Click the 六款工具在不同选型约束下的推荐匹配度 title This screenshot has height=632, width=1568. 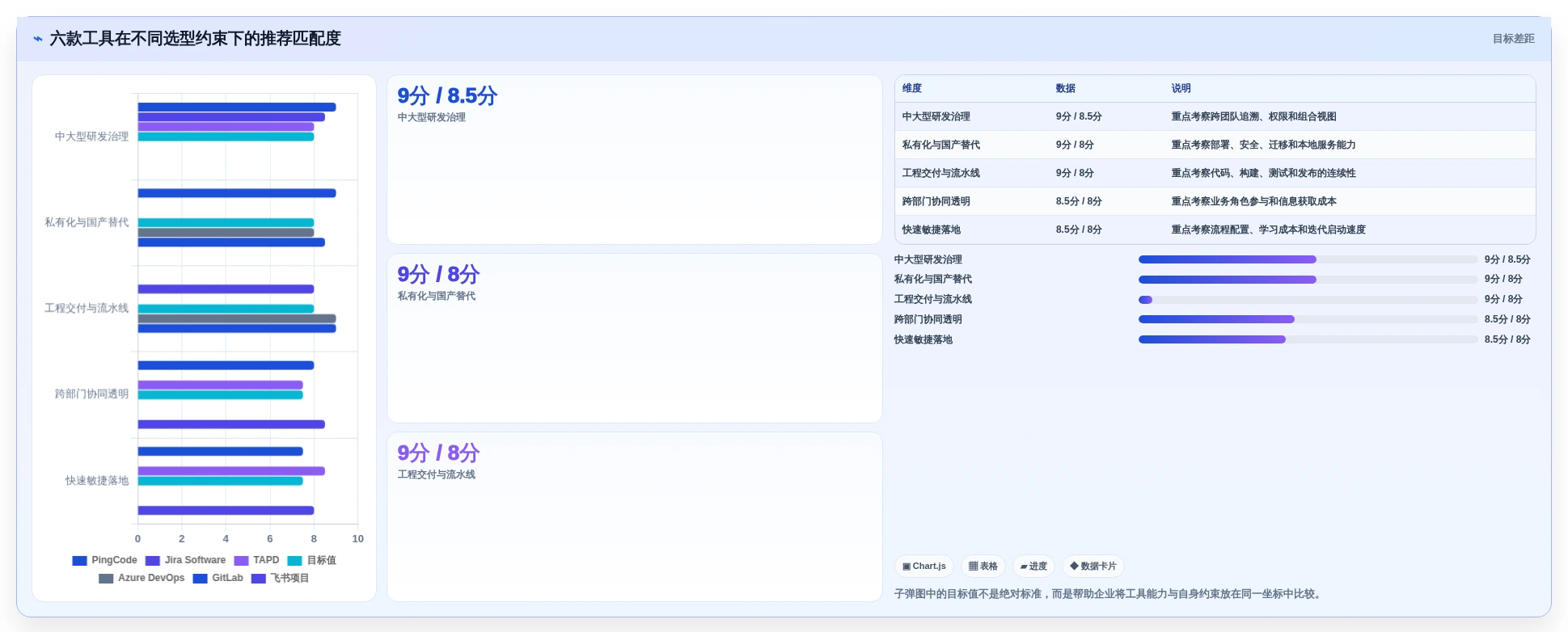195,39
